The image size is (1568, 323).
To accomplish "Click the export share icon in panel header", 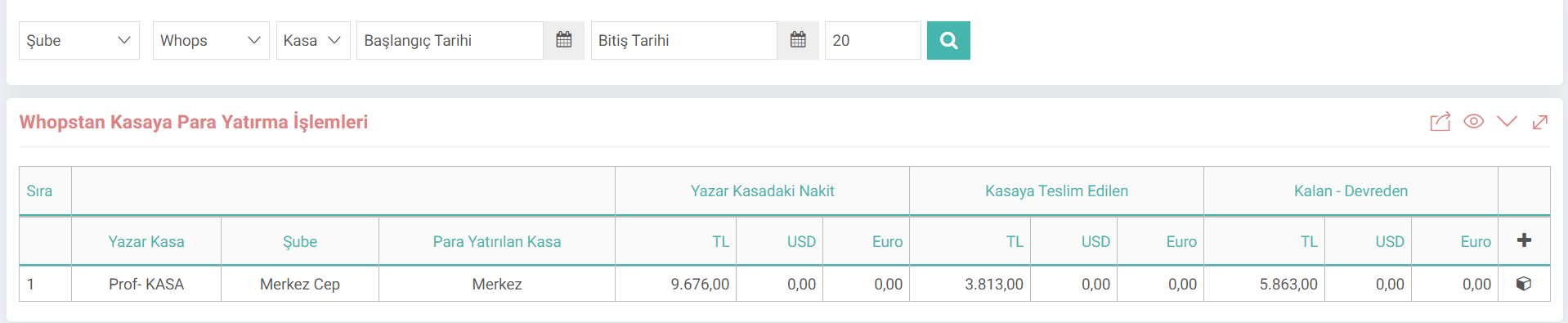I will (x=1440, y=122).
